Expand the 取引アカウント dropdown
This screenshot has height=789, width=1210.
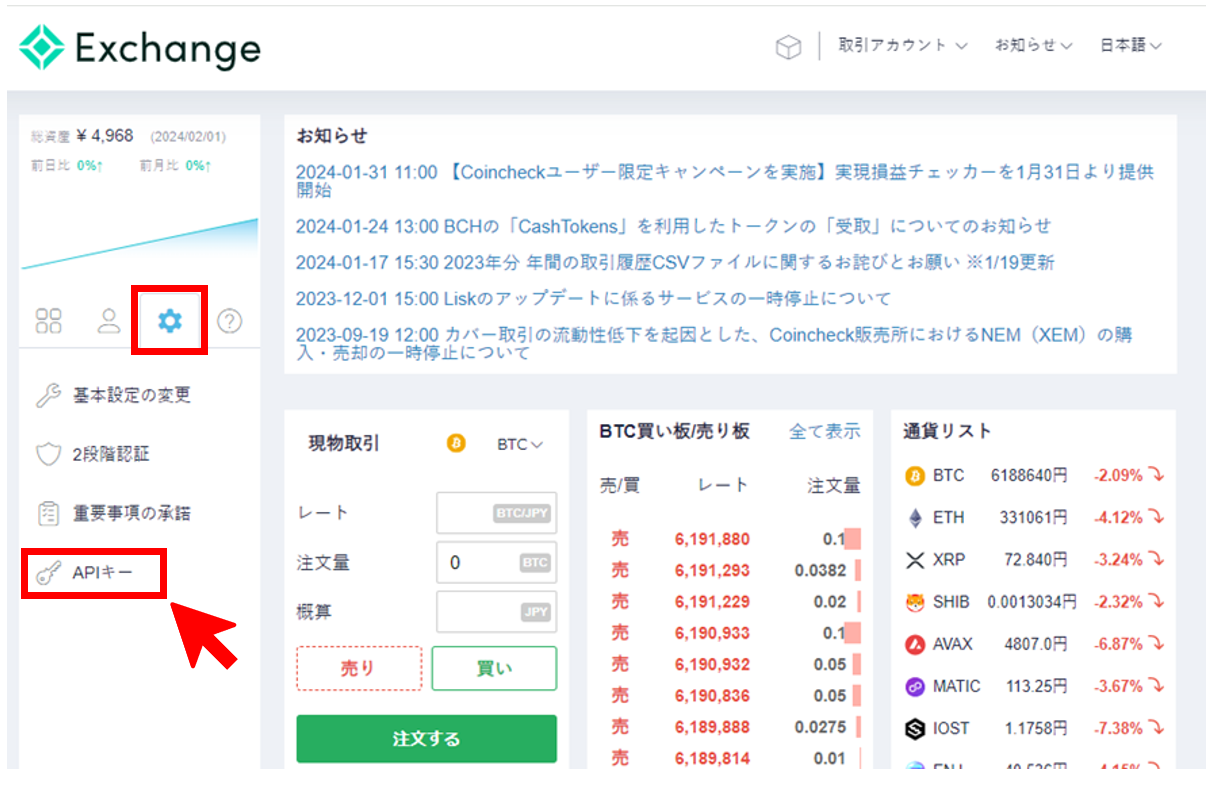(x=902, y=46)
